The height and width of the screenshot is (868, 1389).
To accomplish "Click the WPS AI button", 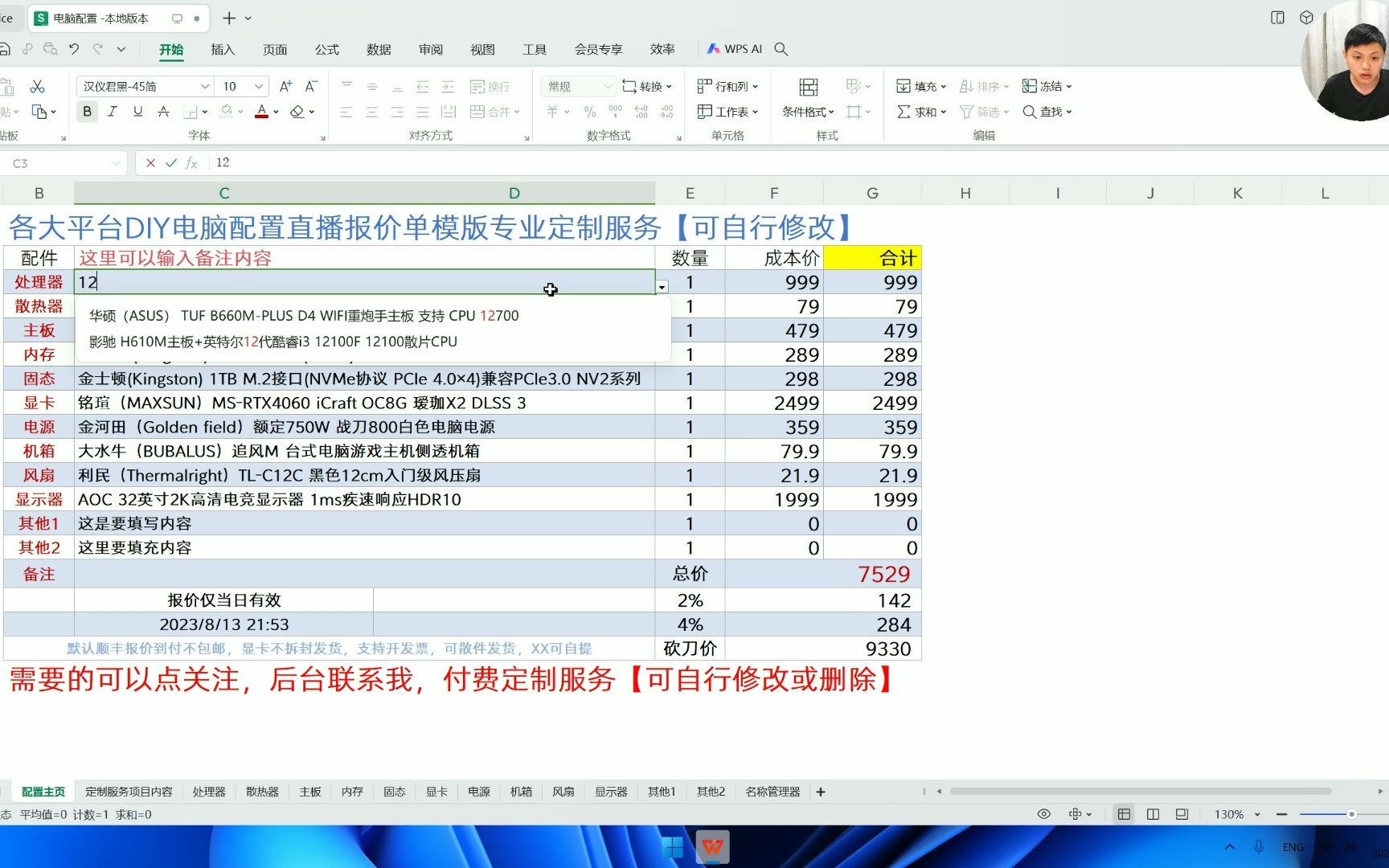I will tap(735, 49).
